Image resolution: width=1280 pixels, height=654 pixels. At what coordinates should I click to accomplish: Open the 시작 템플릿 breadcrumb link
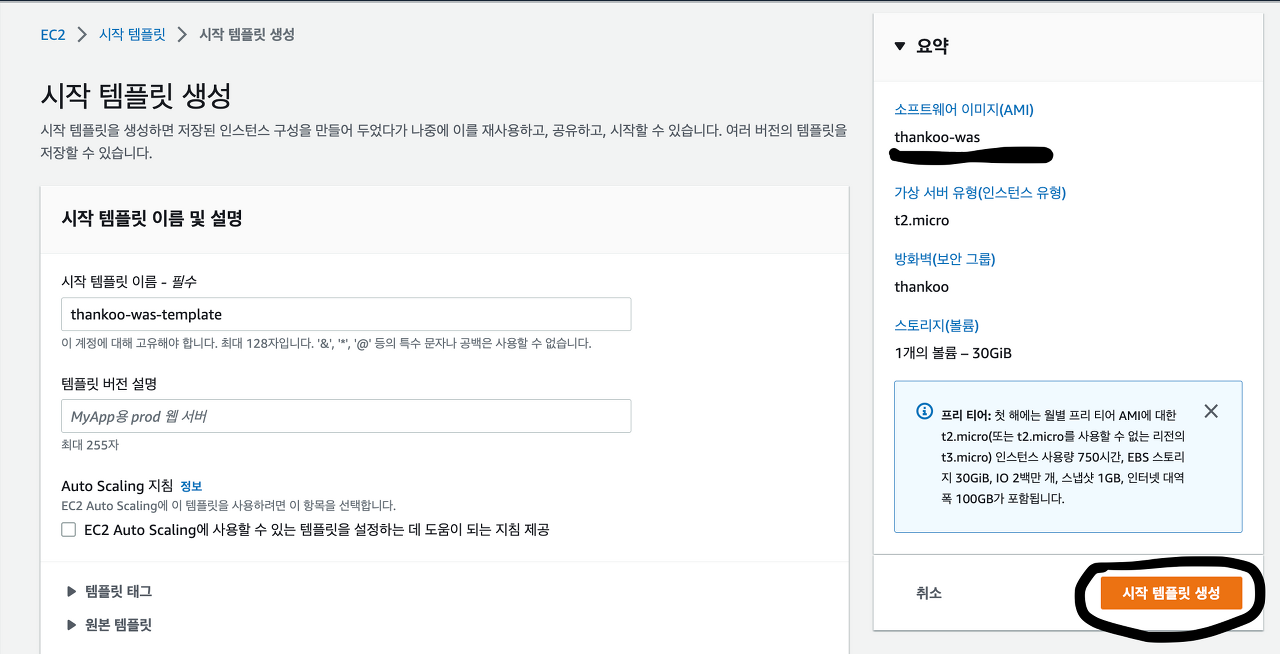coord(132,34)
